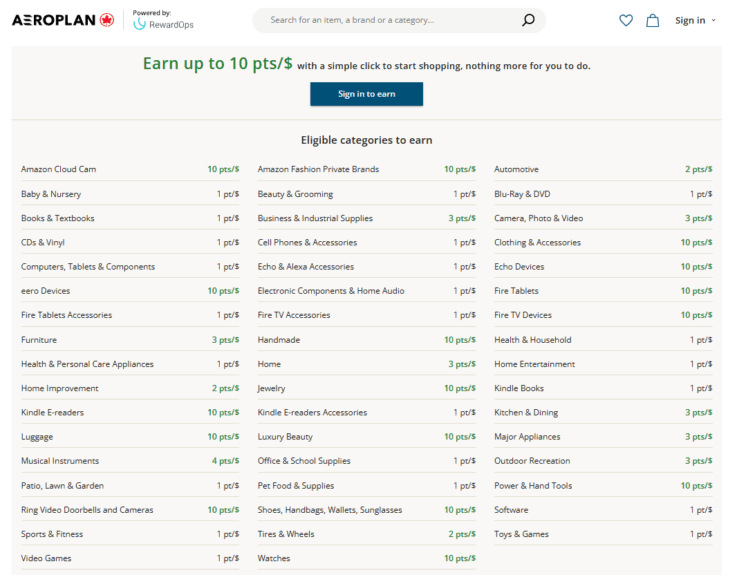
Task: Select the Home Improvement category
Action: 60,388
